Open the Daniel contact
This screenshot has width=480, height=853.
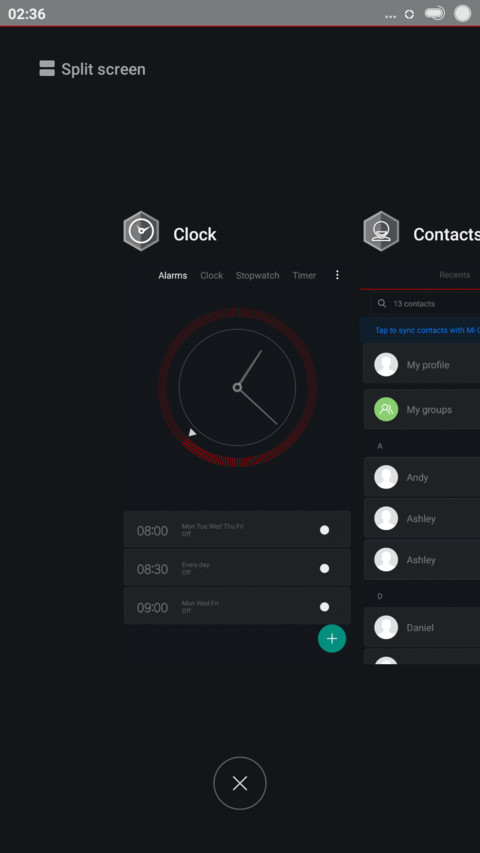[x=422, y=627]
